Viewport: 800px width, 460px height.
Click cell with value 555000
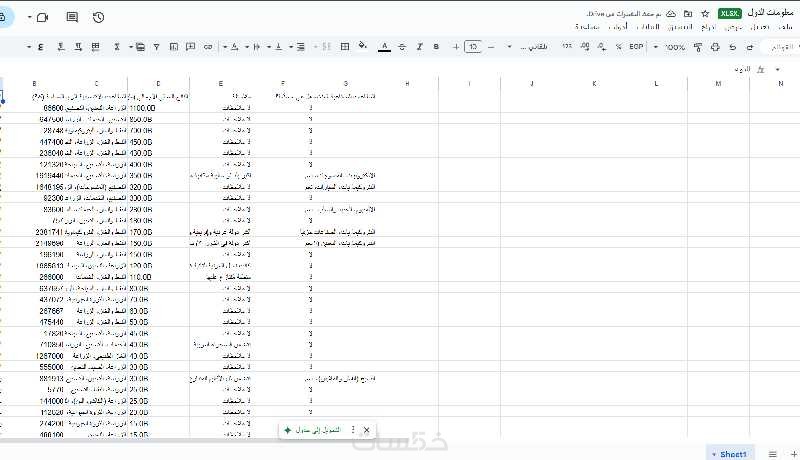click(50, 367)
